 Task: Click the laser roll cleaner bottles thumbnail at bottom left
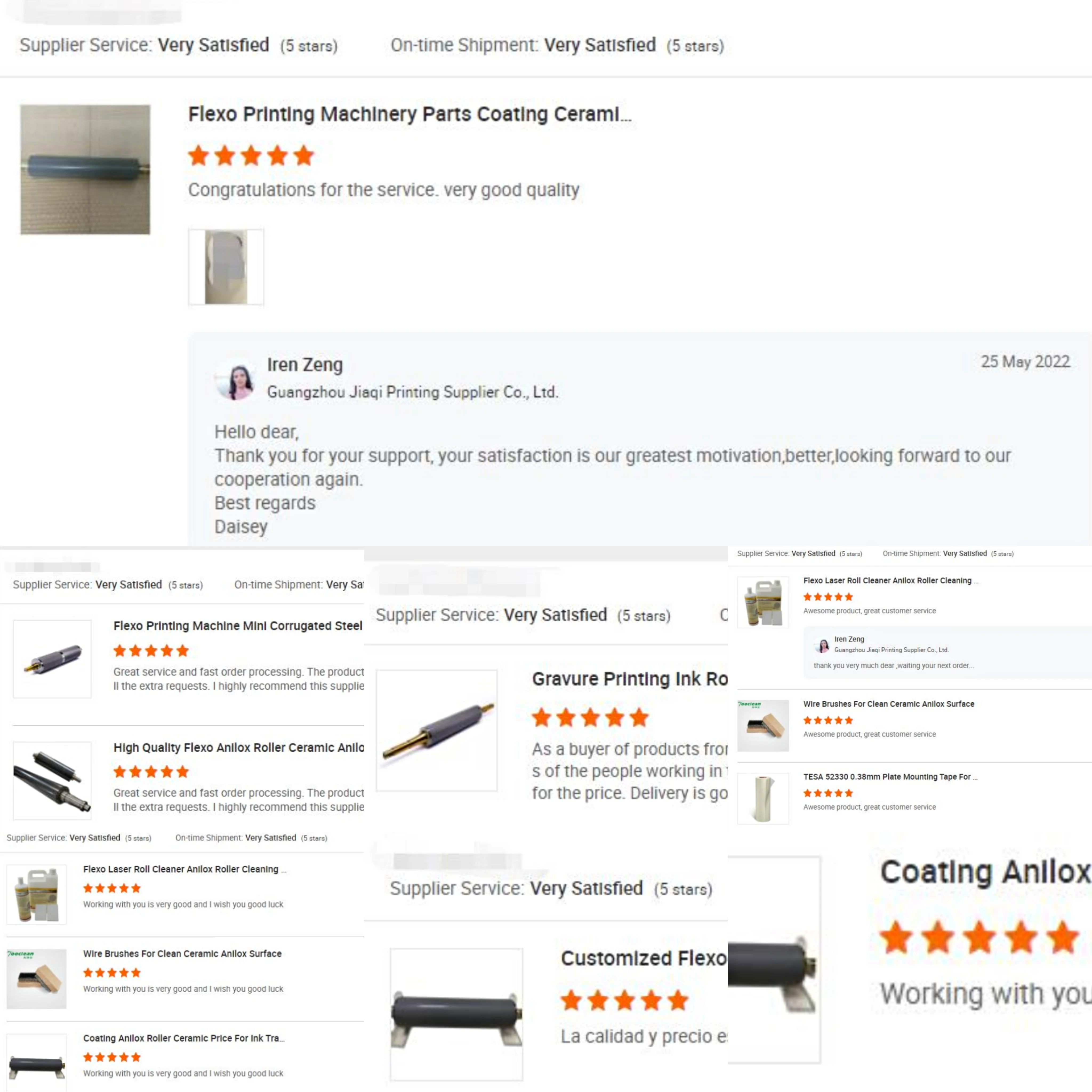click(x=36, y=895)
